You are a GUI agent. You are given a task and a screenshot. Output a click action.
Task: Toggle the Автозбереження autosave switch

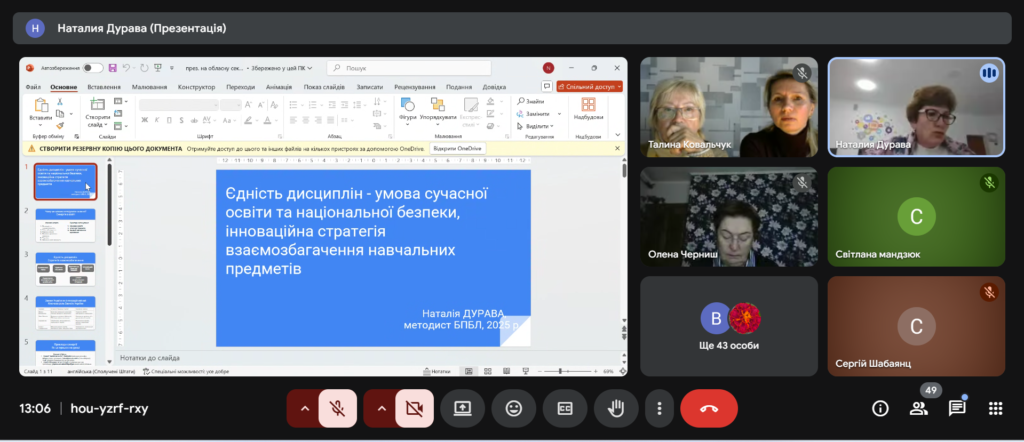tap(93, 68)
